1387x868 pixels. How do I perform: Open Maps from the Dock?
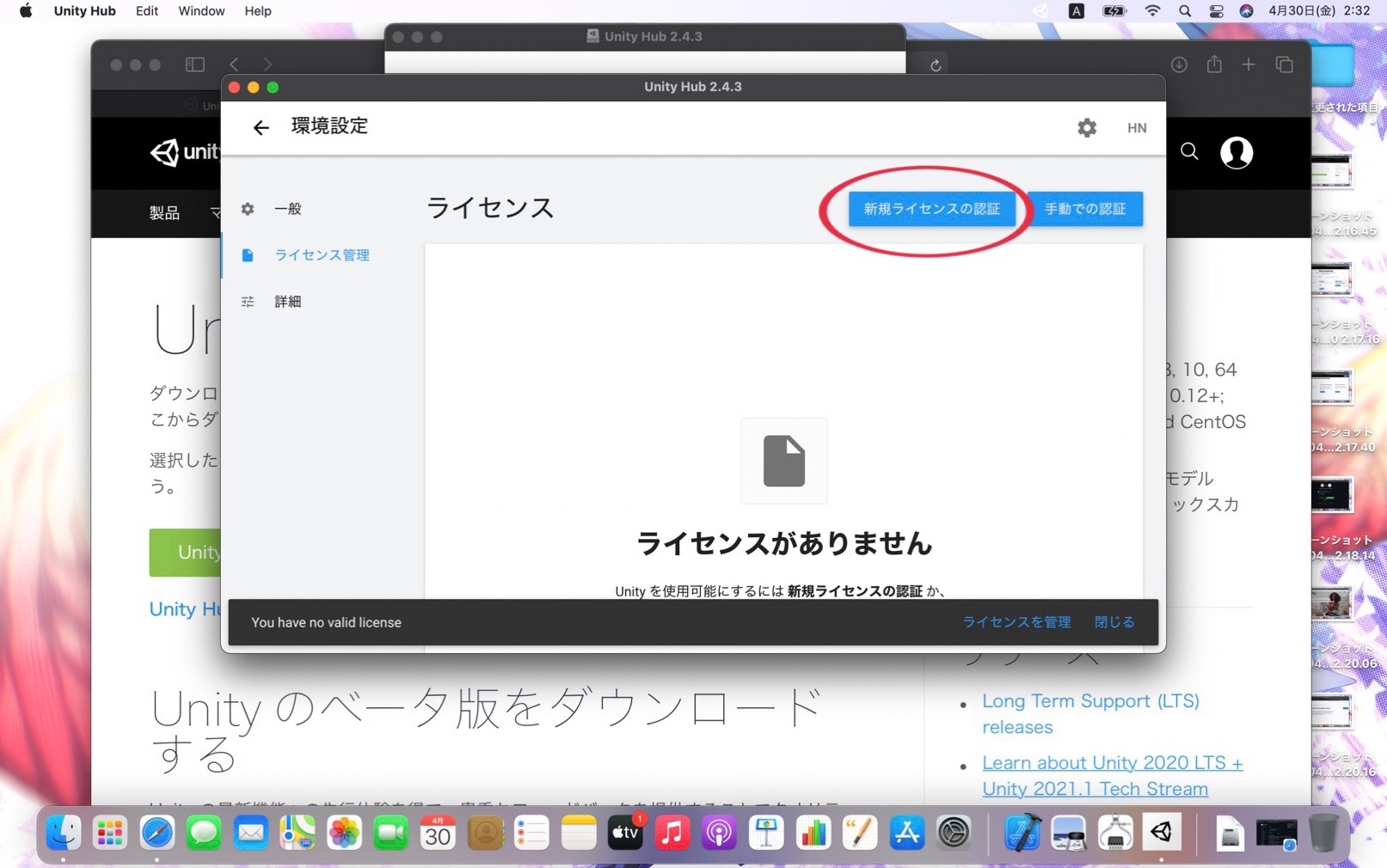pyautogui.click(x=298, y=833)
